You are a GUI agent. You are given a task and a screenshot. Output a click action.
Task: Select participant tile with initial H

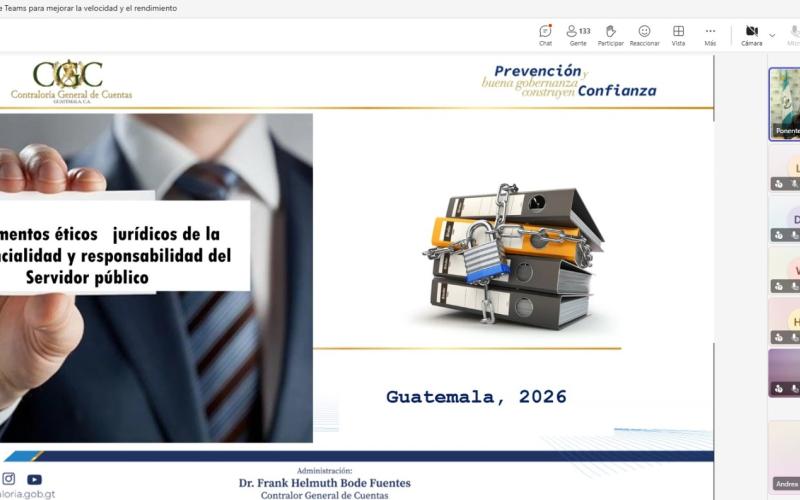click(x=785, y=321)
